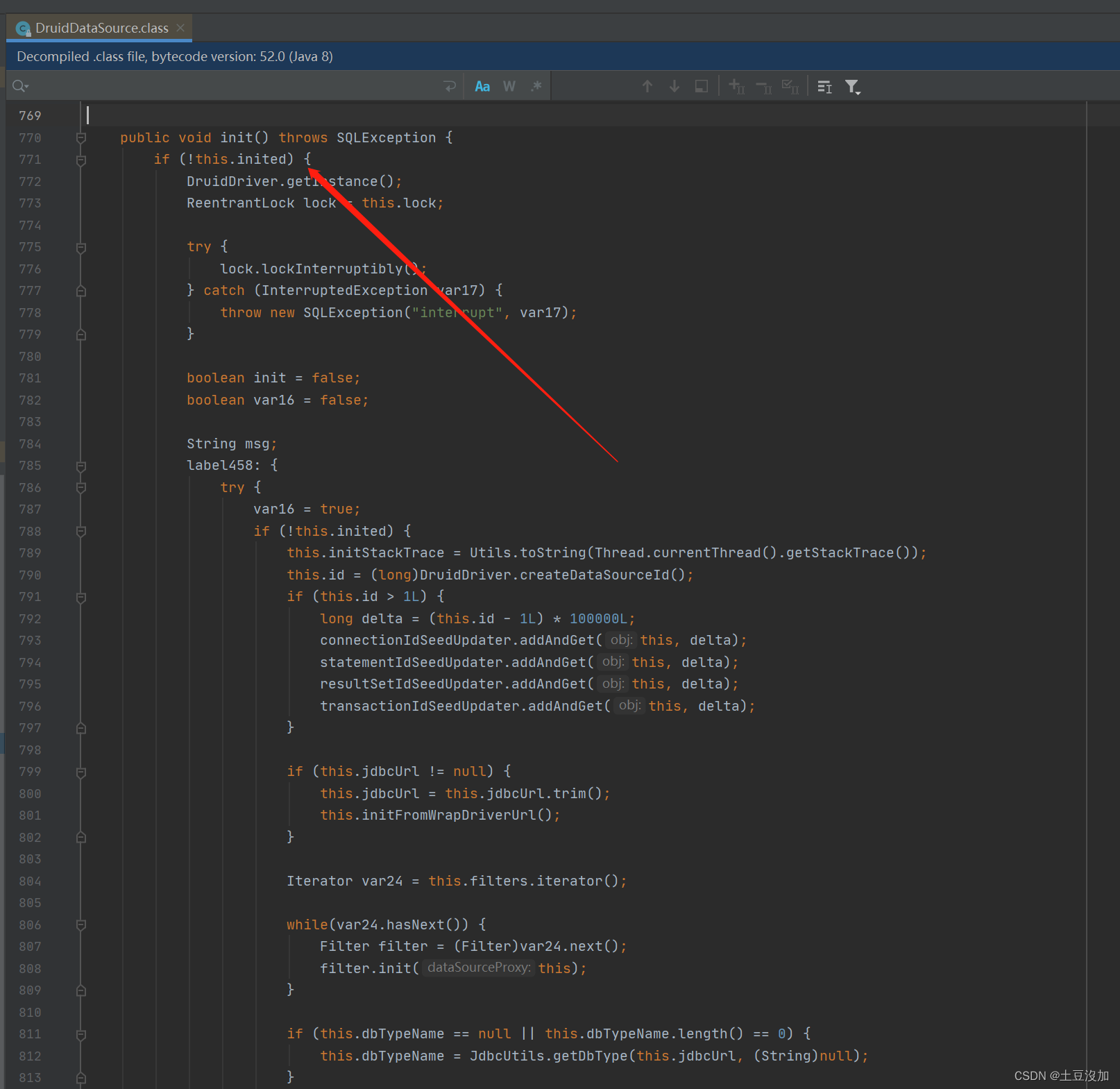The width and height of the screenshot is (1120, 1089).
Task: Toggle fold end marker at line 779
Action: (x=81, y=335)
